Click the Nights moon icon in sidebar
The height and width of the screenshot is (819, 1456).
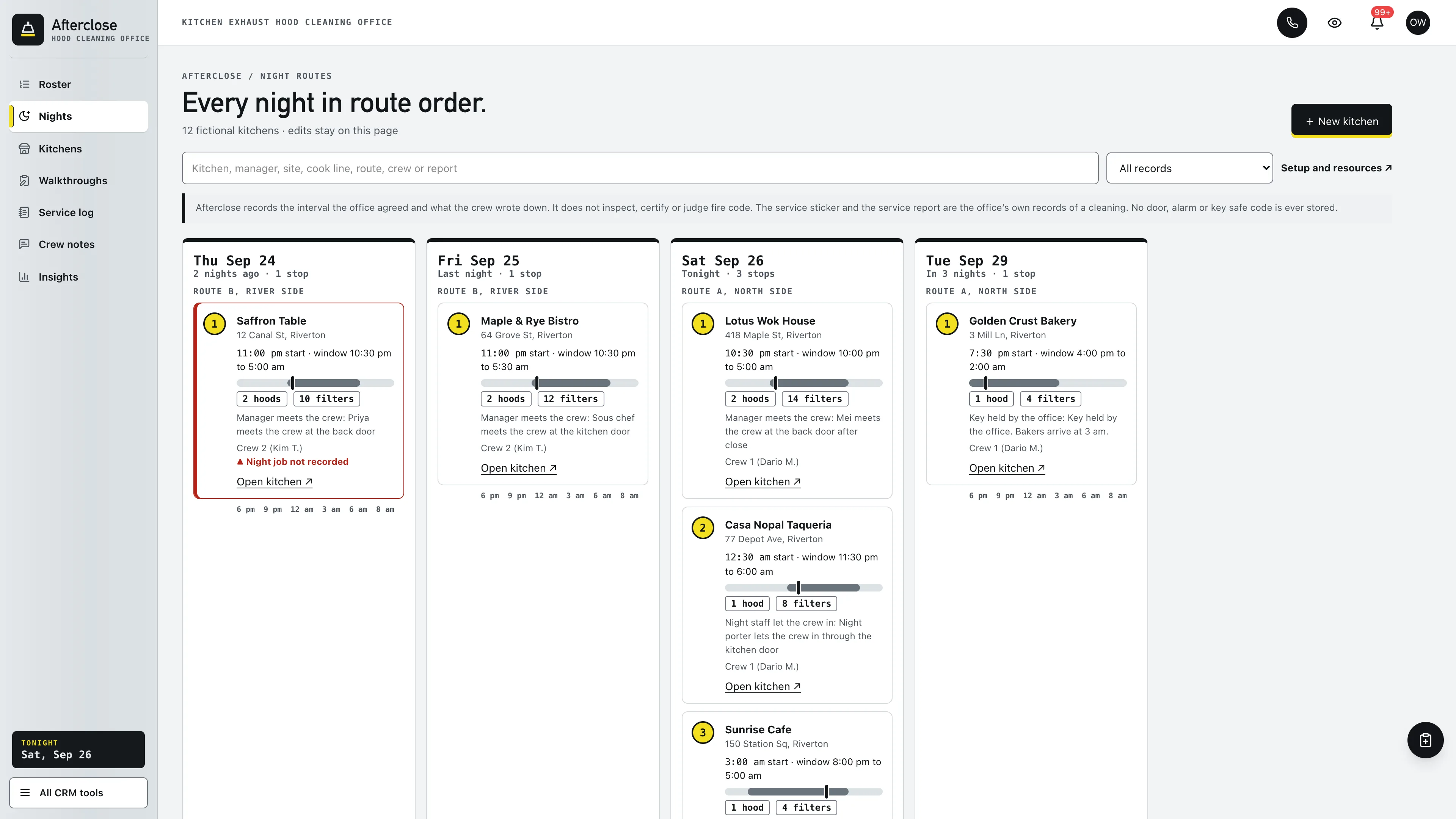click(24, 116)
